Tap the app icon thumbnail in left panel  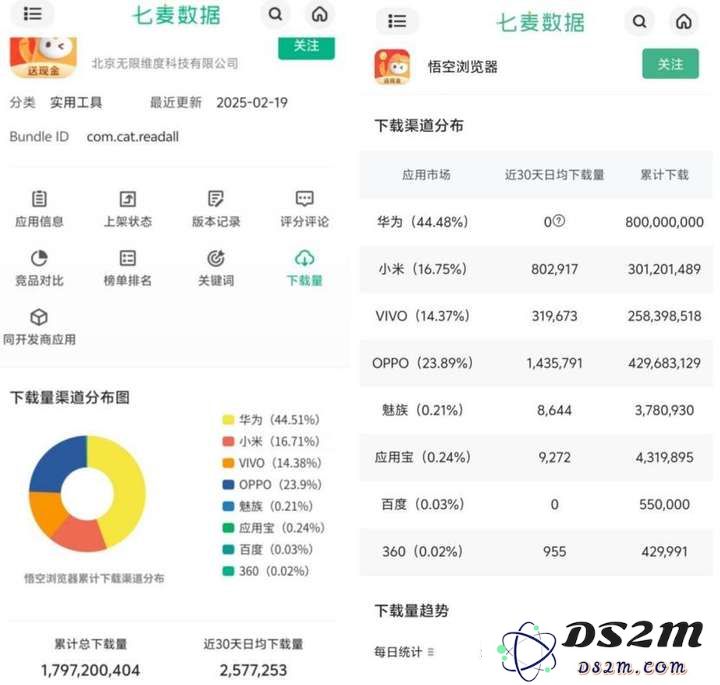click(x=43, y=57)
